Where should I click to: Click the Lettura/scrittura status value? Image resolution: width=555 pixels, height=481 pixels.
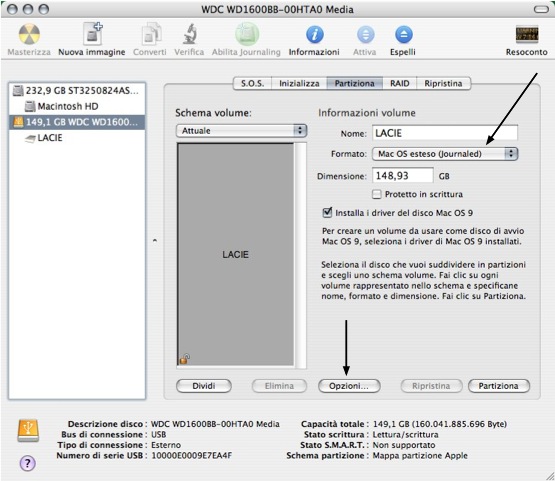click(x=405, y=434)
